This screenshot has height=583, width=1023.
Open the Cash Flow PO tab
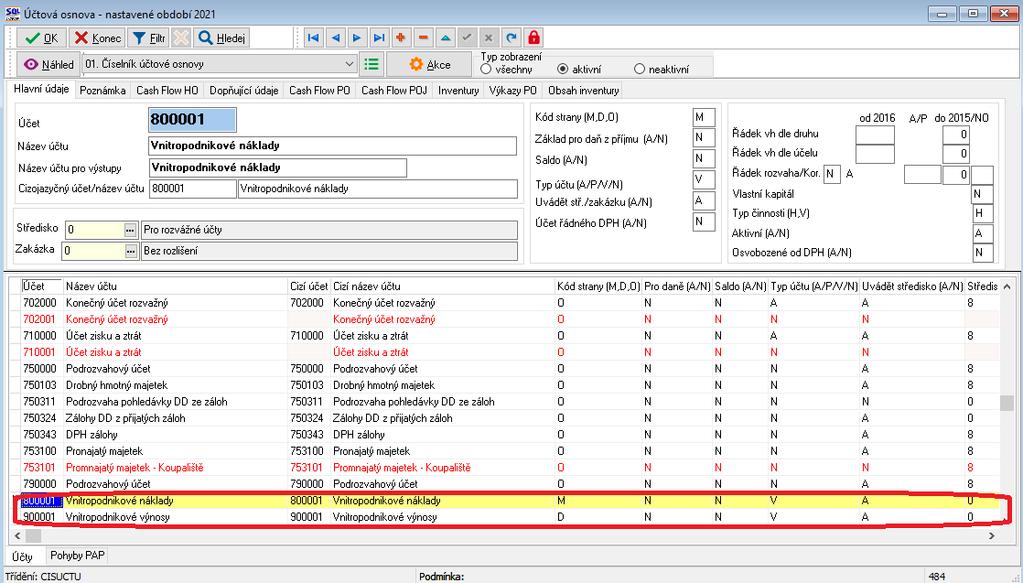[320, 91]
